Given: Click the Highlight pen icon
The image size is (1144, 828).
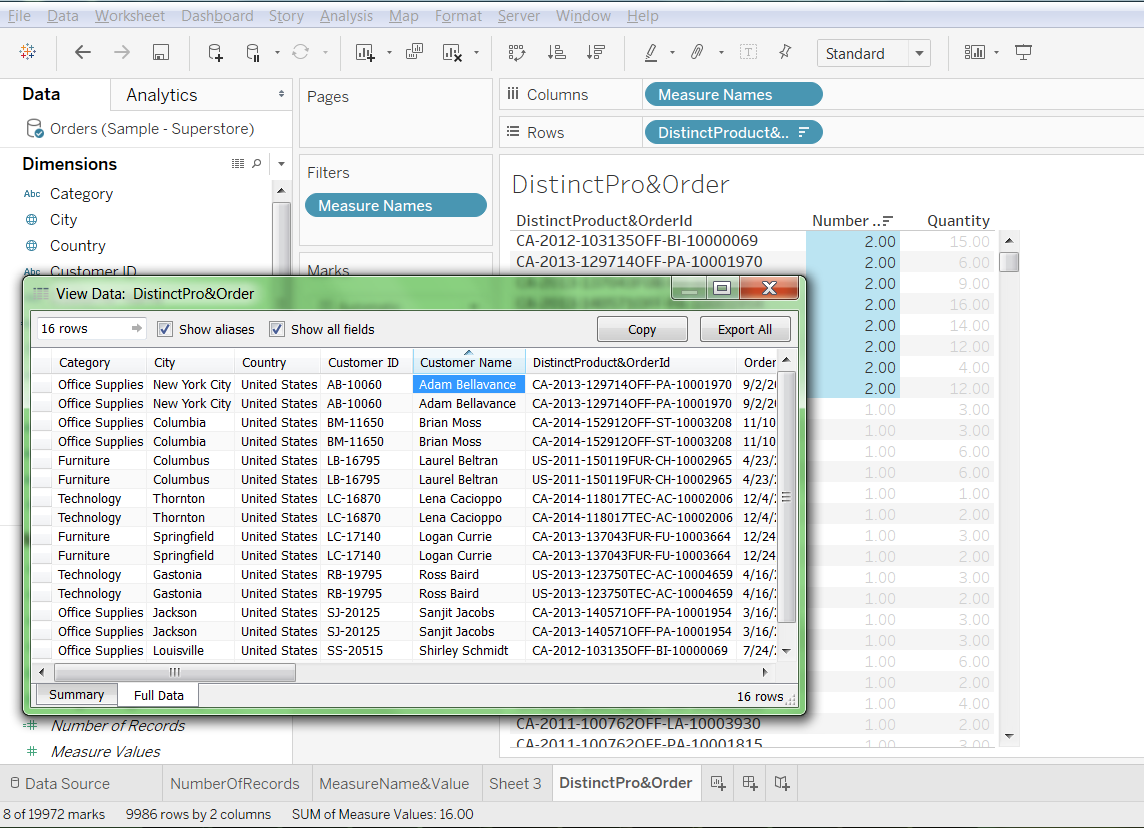Looking at the screenshot, I should [x=651, y=52].
